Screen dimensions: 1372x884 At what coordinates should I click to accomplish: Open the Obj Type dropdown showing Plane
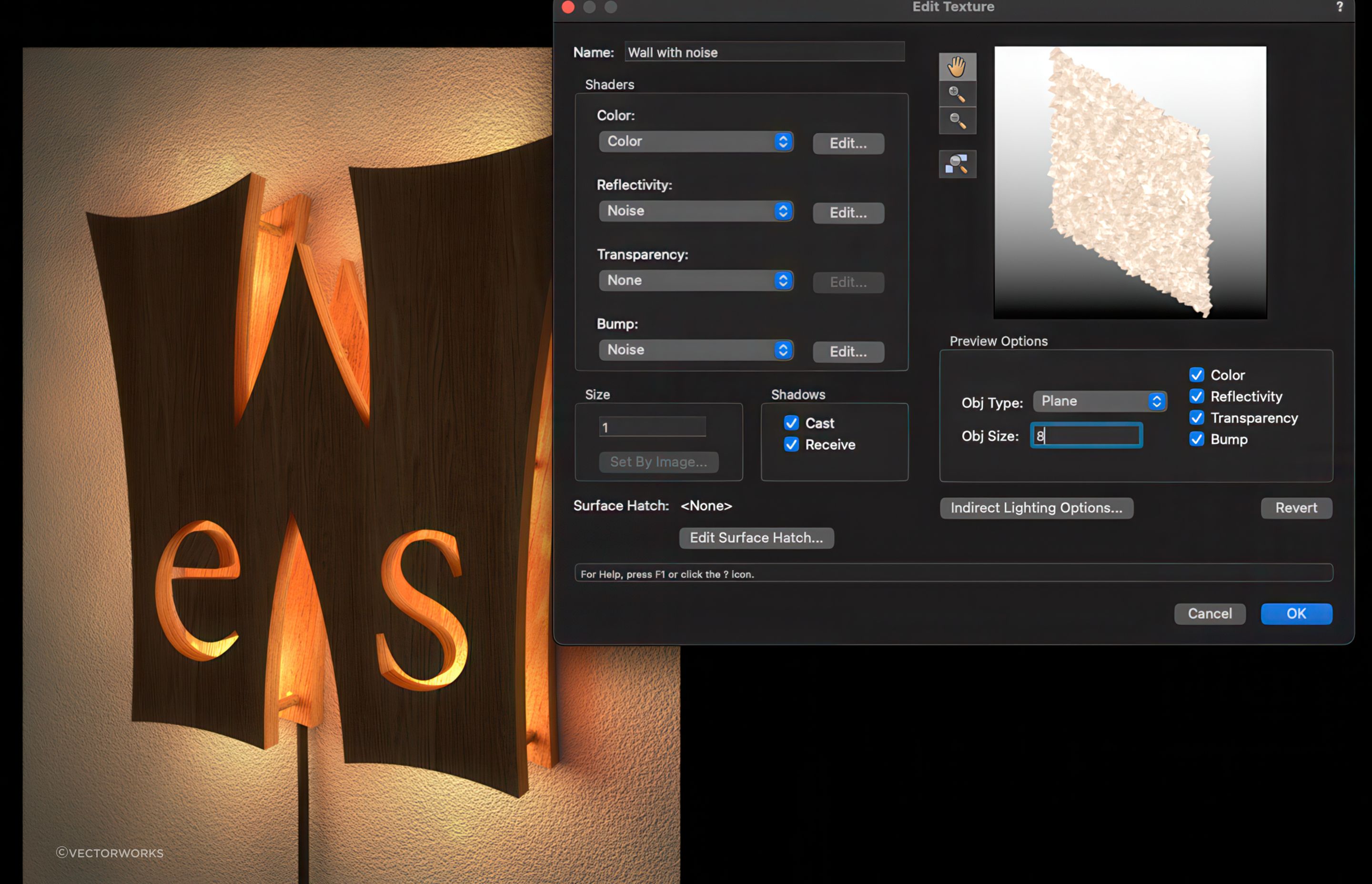[1100, 401]
